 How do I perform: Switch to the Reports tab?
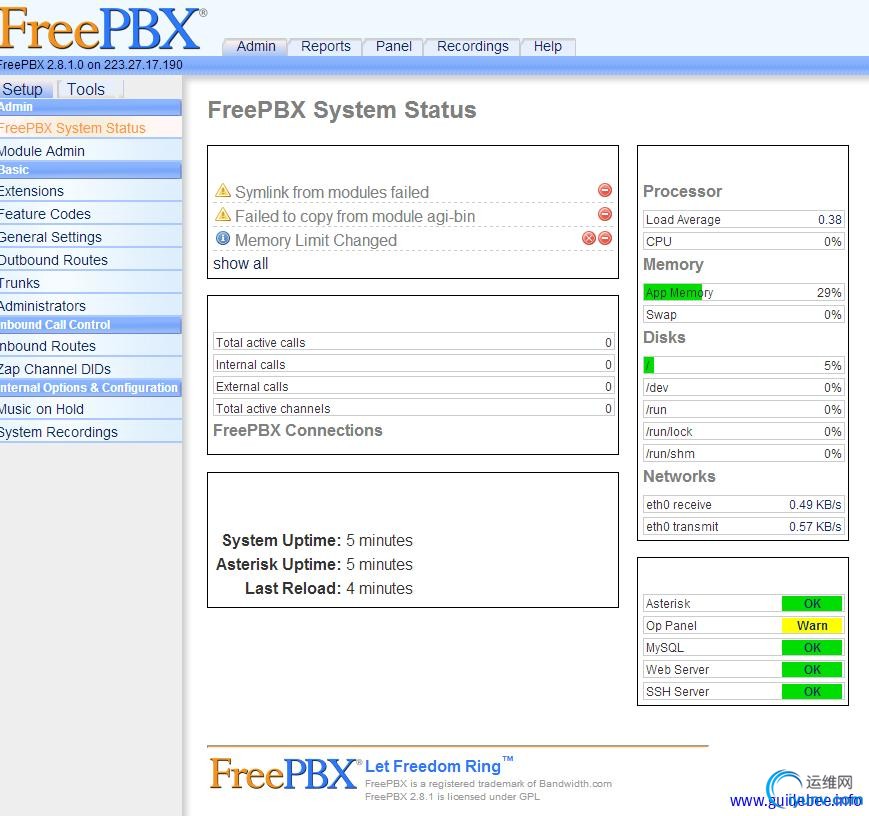[x=325, y=47]
